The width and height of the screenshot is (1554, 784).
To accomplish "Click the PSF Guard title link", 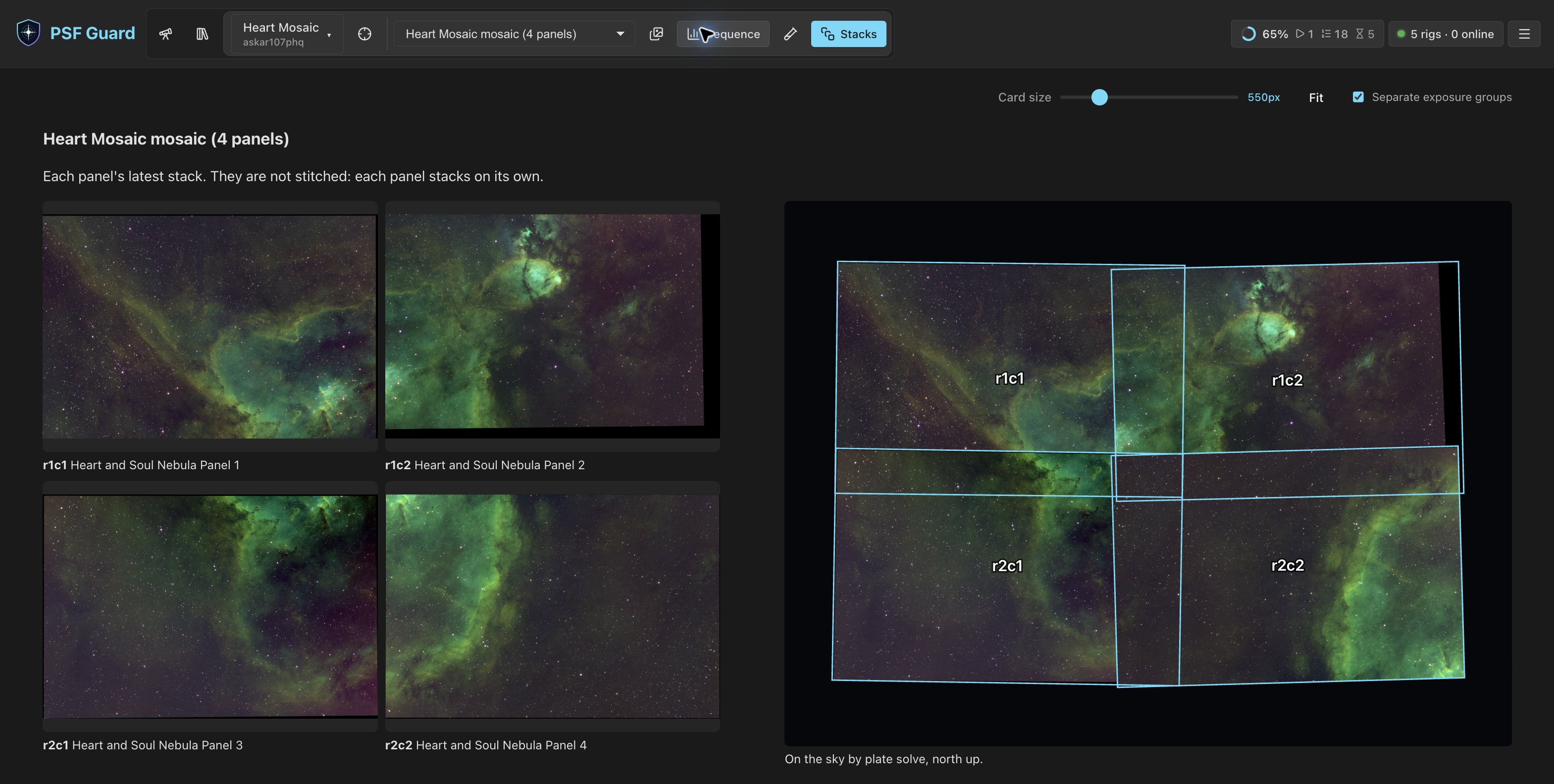I will click(x=92, y=33).
